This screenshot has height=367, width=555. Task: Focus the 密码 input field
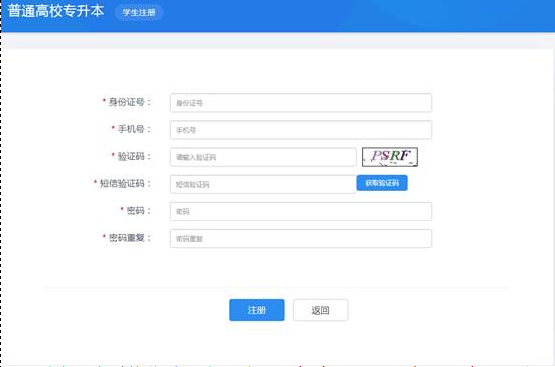301,211
